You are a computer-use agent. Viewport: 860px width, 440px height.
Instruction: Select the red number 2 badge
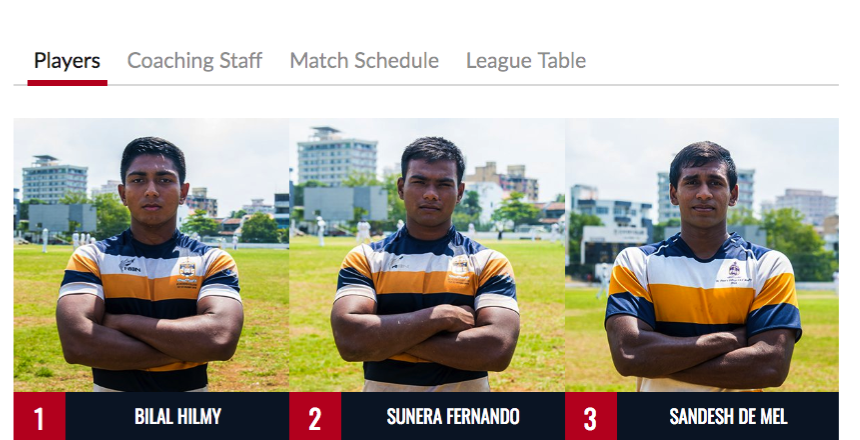click(x=315, y=416)
